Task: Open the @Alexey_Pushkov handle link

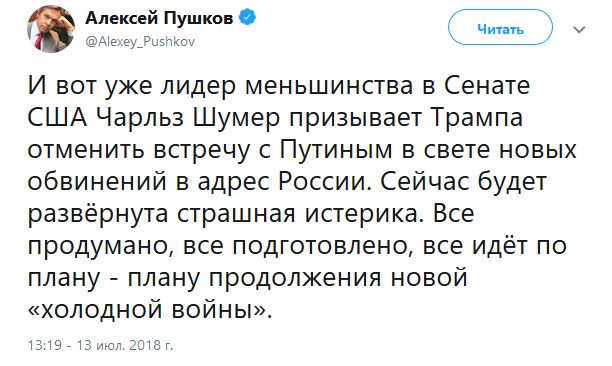Action: [x=140, y=42]
